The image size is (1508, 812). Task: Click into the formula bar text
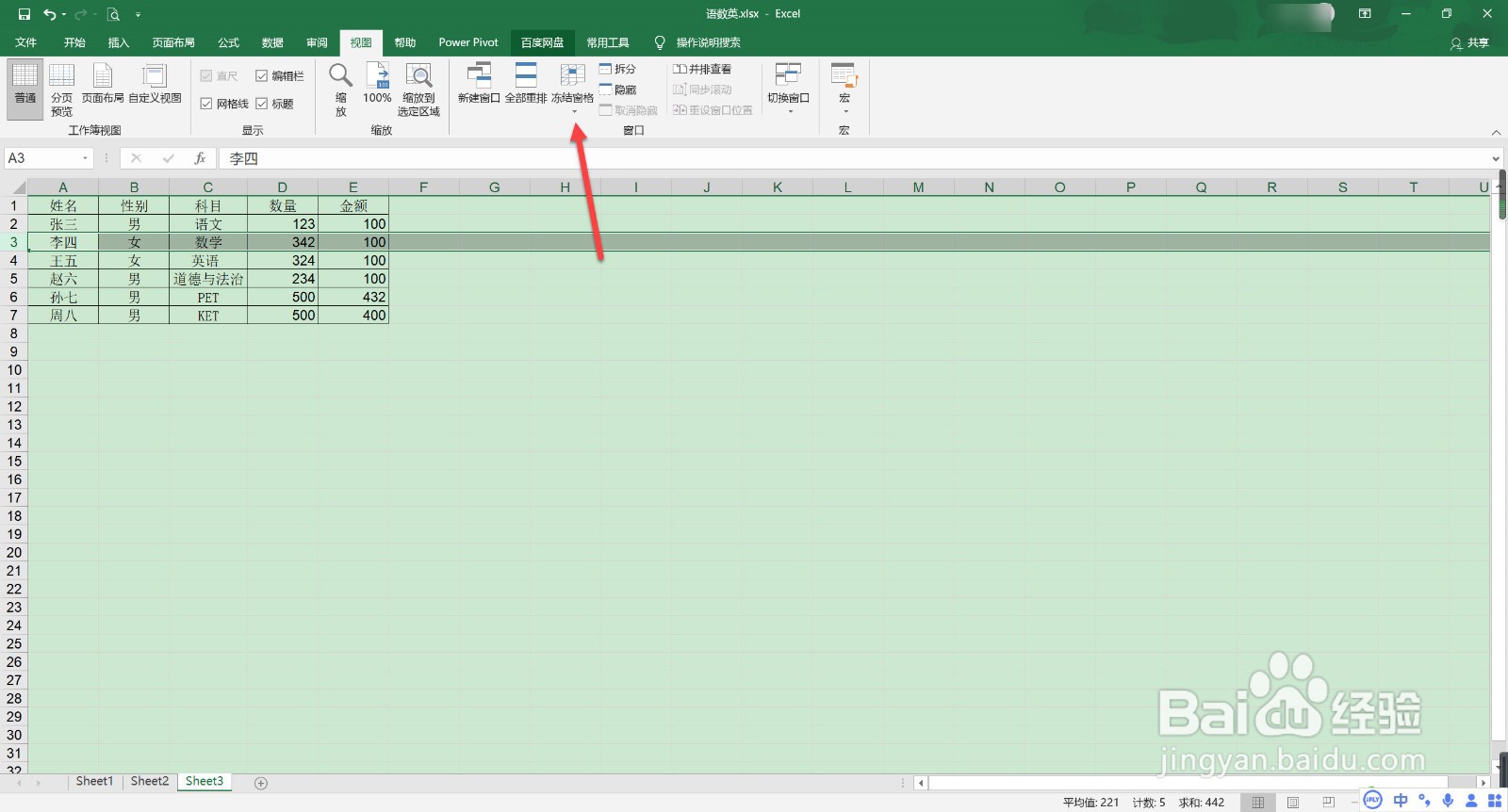tap(853, 158)
